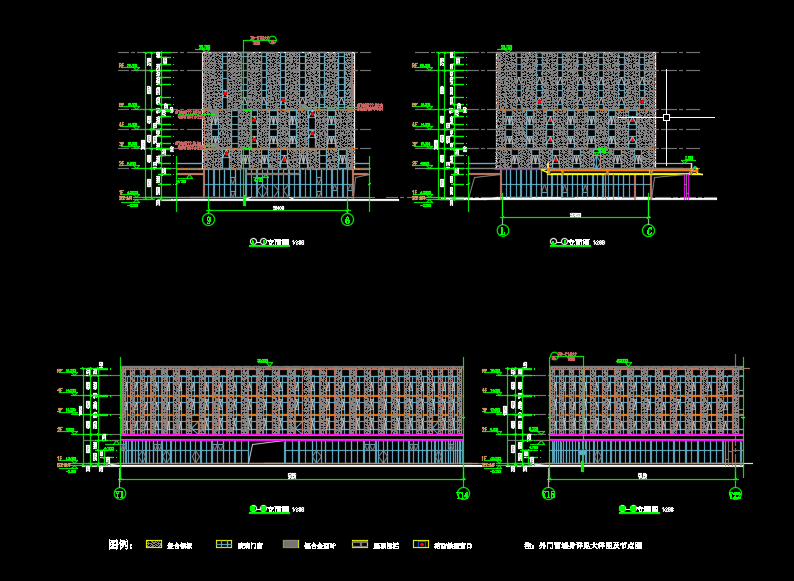
Task: Select the solid gray panel legend swatch
Action: [291, 544]
